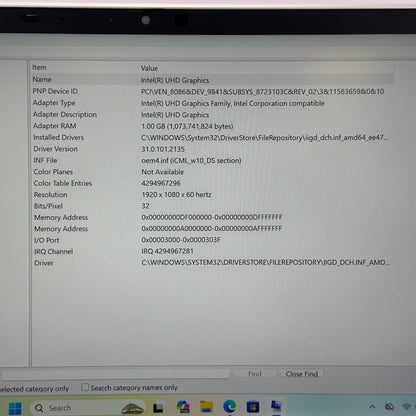Launch the Copilot app from the taskbar
Screen dimensions: 416x416
point(183,407)
